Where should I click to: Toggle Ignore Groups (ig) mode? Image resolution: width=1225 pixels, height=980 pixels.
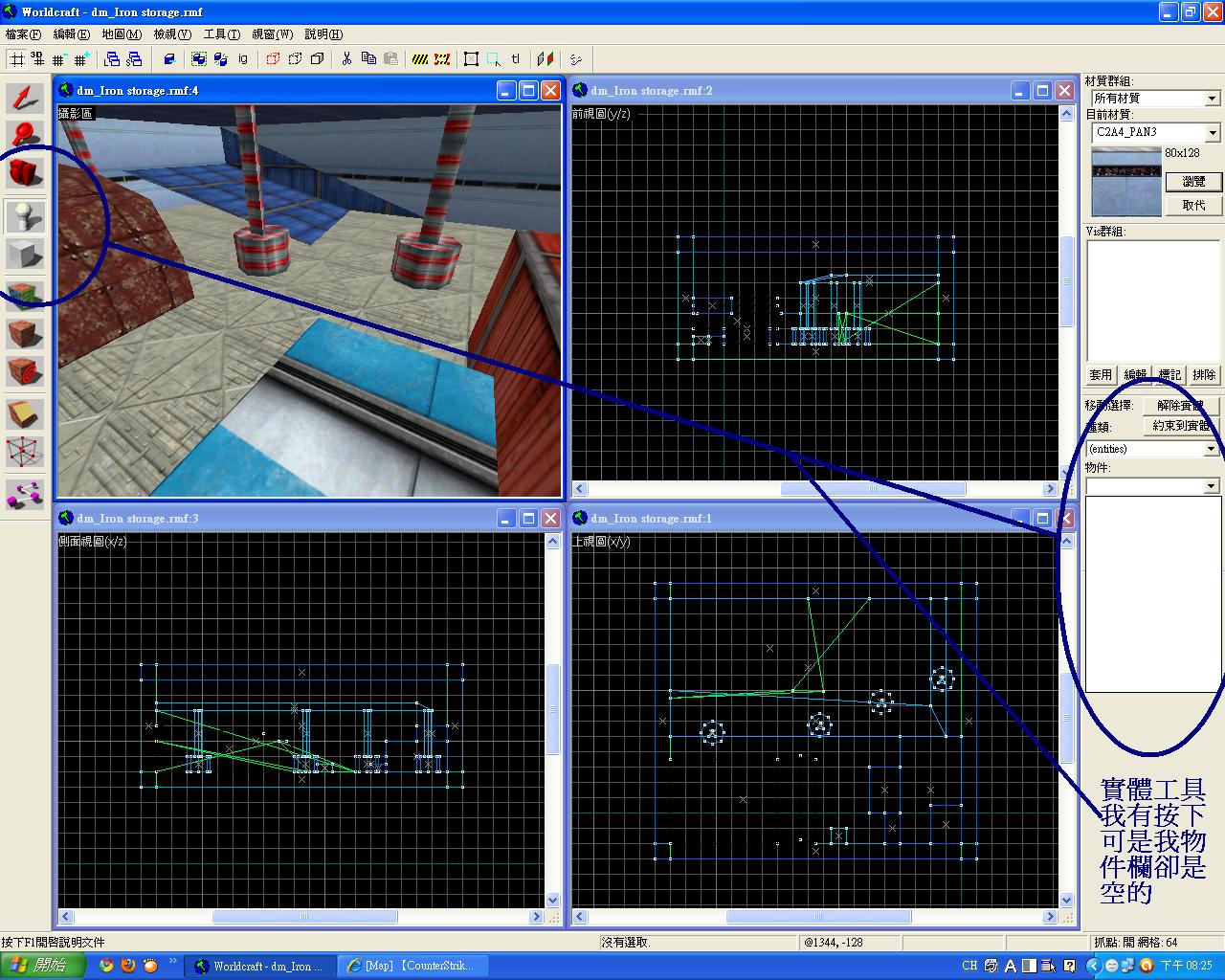(243, 59)
